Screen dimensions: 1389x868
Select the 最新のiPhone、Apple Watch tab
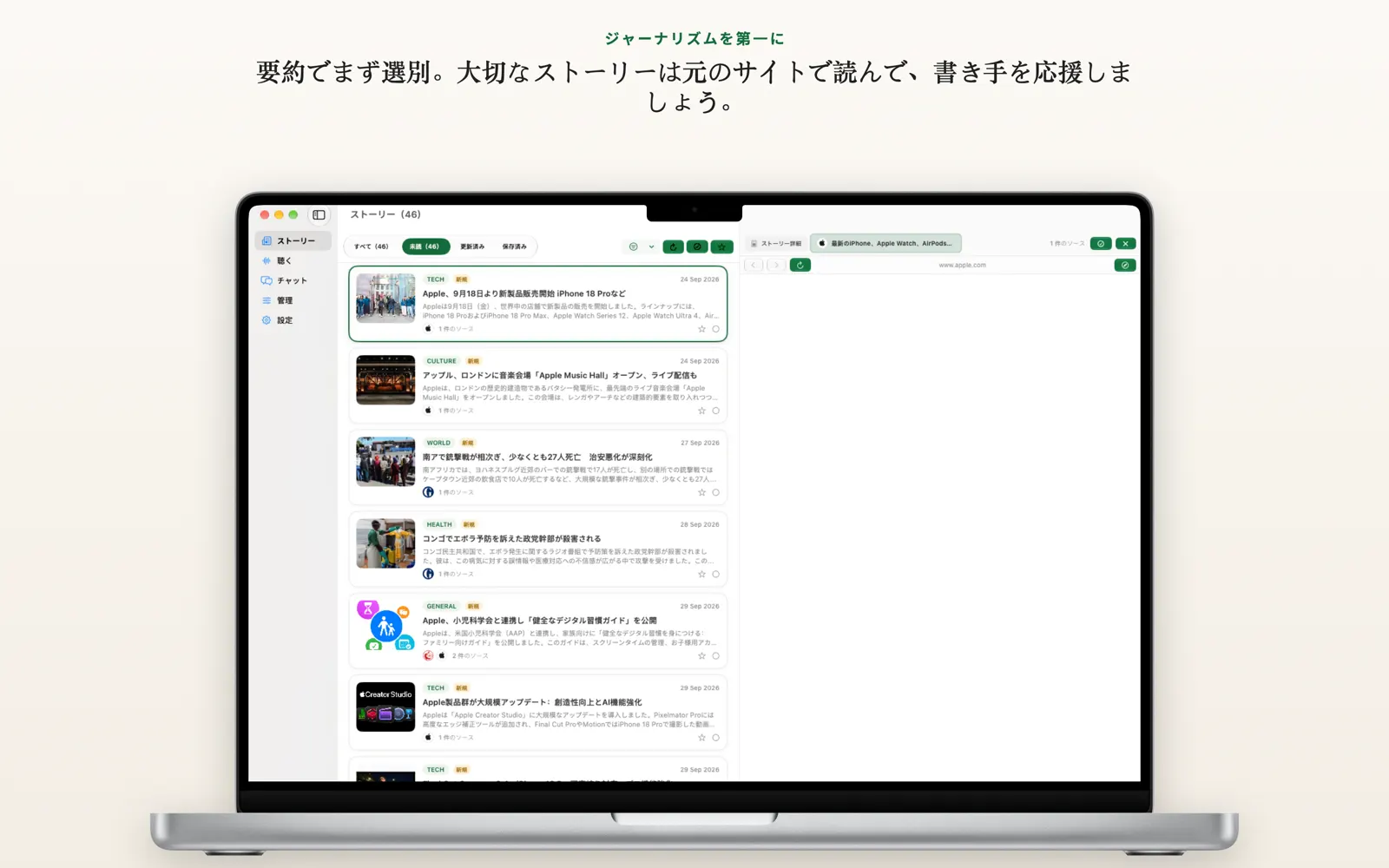[885, 244]
